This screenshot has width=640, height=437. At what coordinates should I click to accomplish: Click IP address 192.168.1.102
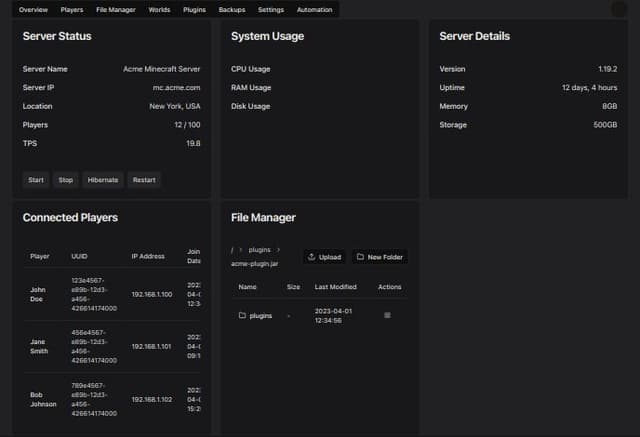click(x=151, y=399)
